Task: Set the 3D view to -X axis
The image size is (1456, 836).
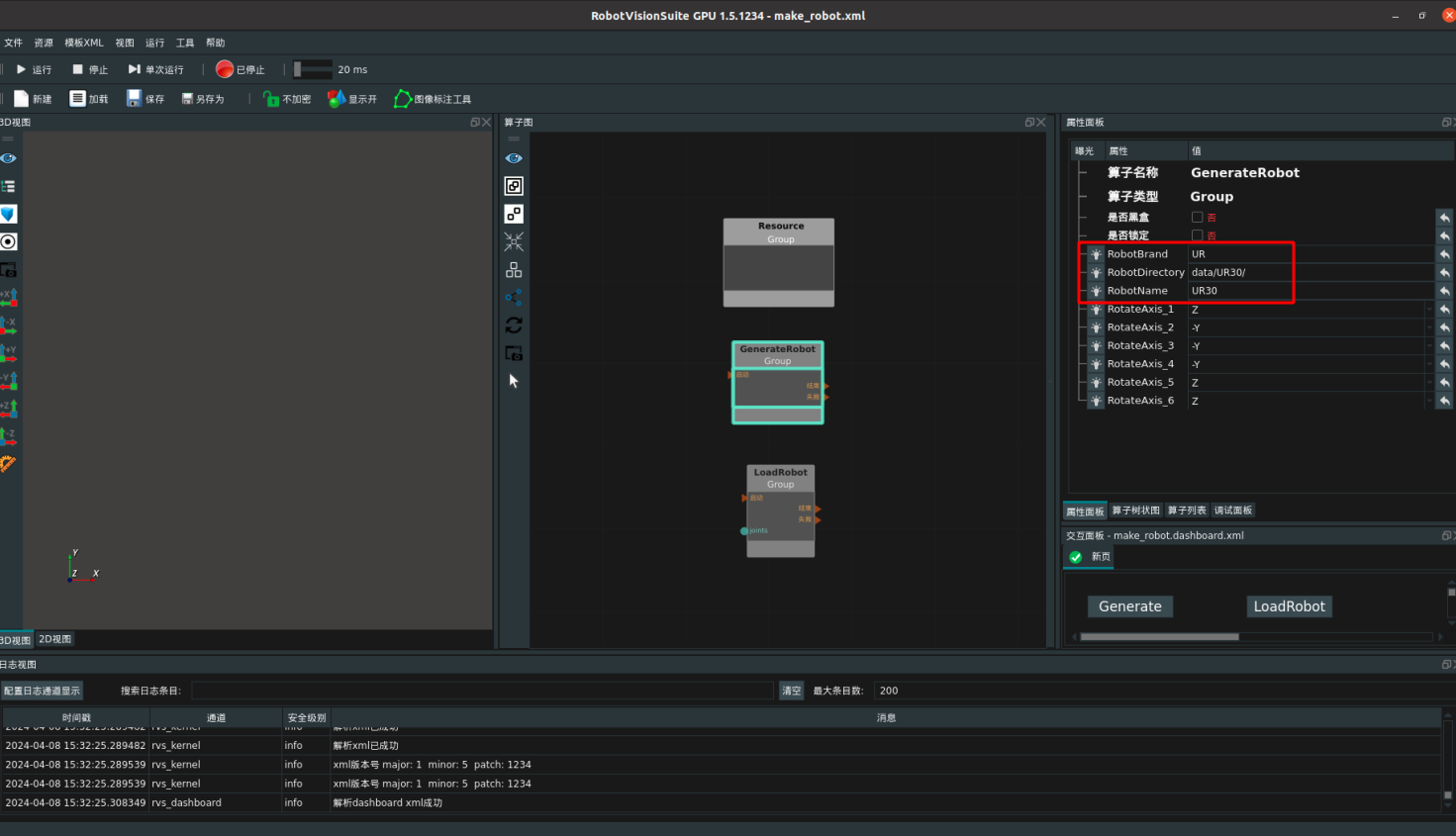Action: [x=9, y=325]
